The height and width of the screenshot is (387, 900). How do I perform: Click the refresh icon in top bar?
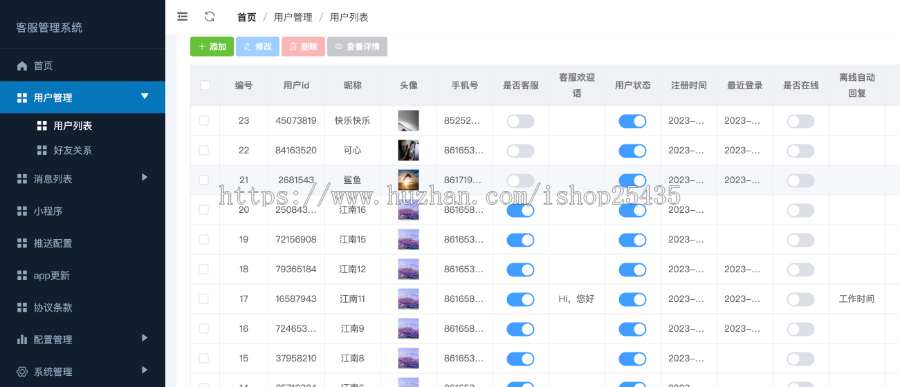coord(210,17)
